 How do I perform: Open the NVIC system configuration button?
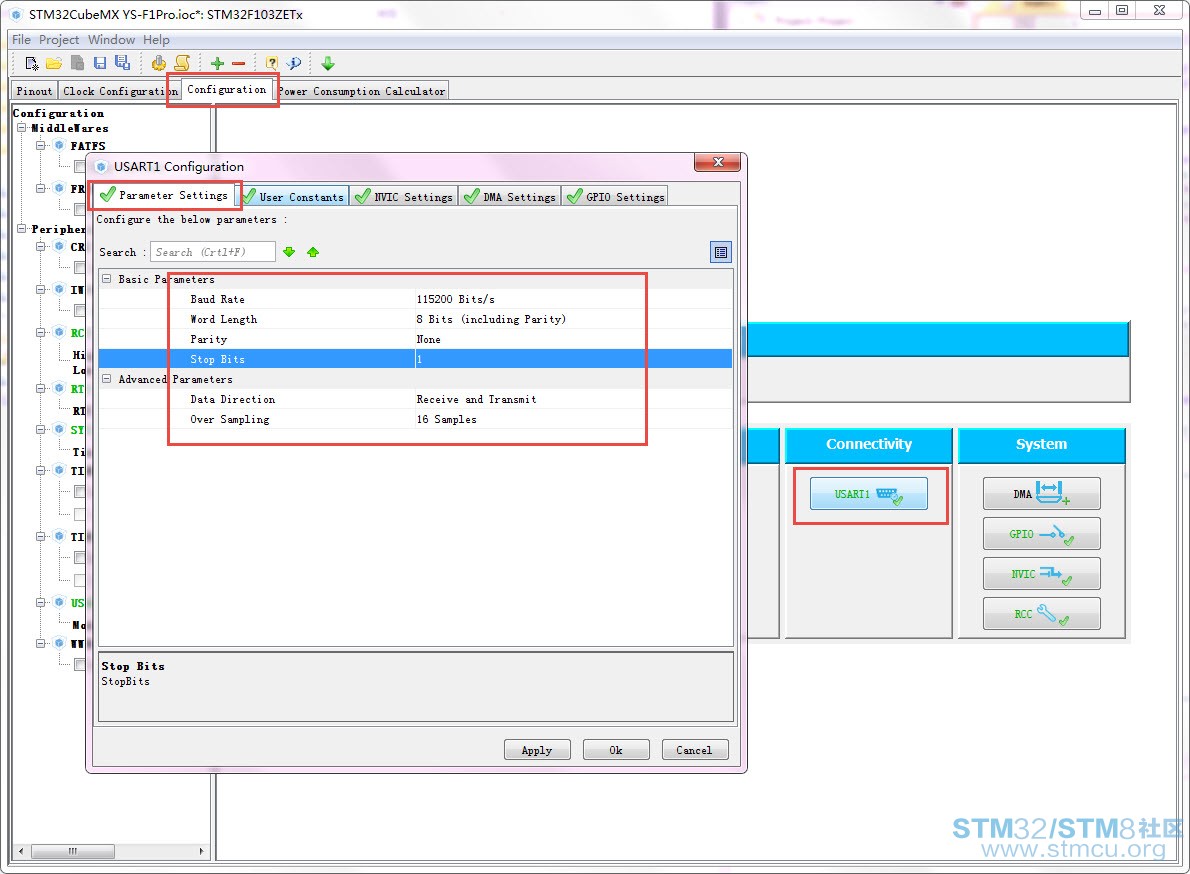1041,574
